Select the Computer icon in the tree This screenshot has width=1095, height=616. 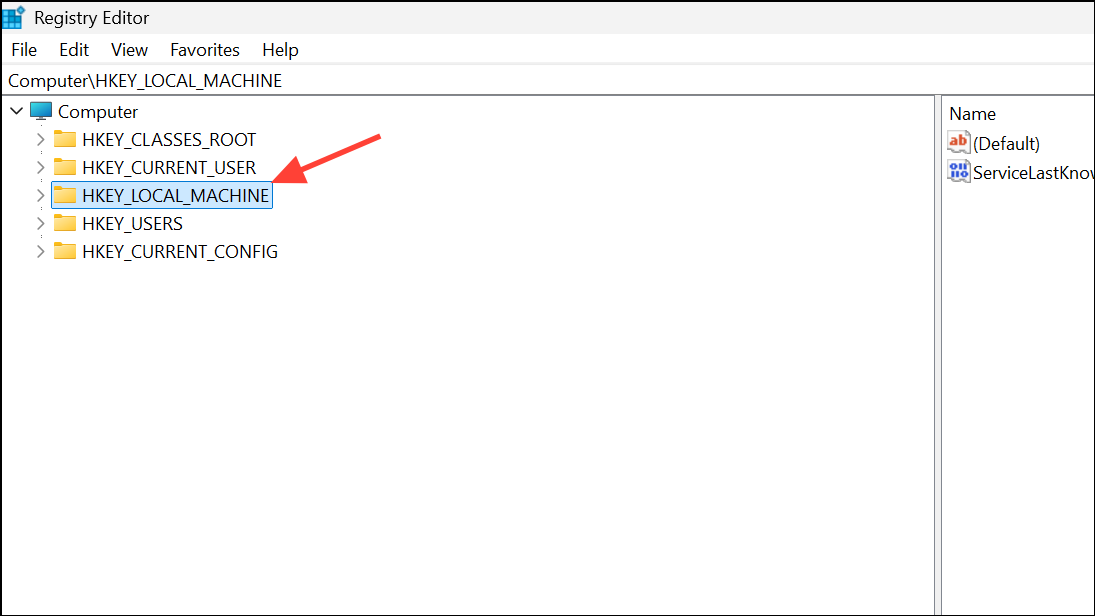(x=41, y=111)
